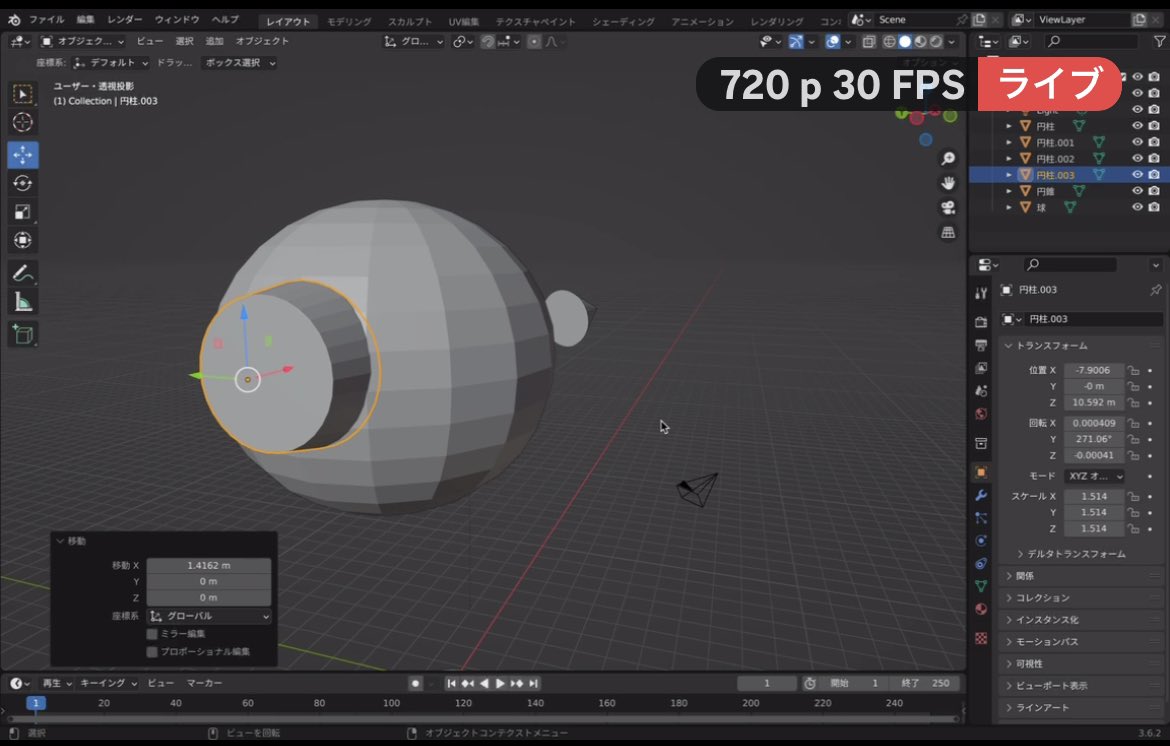Click the current frame number field
1170x746 pixels.
766,683
